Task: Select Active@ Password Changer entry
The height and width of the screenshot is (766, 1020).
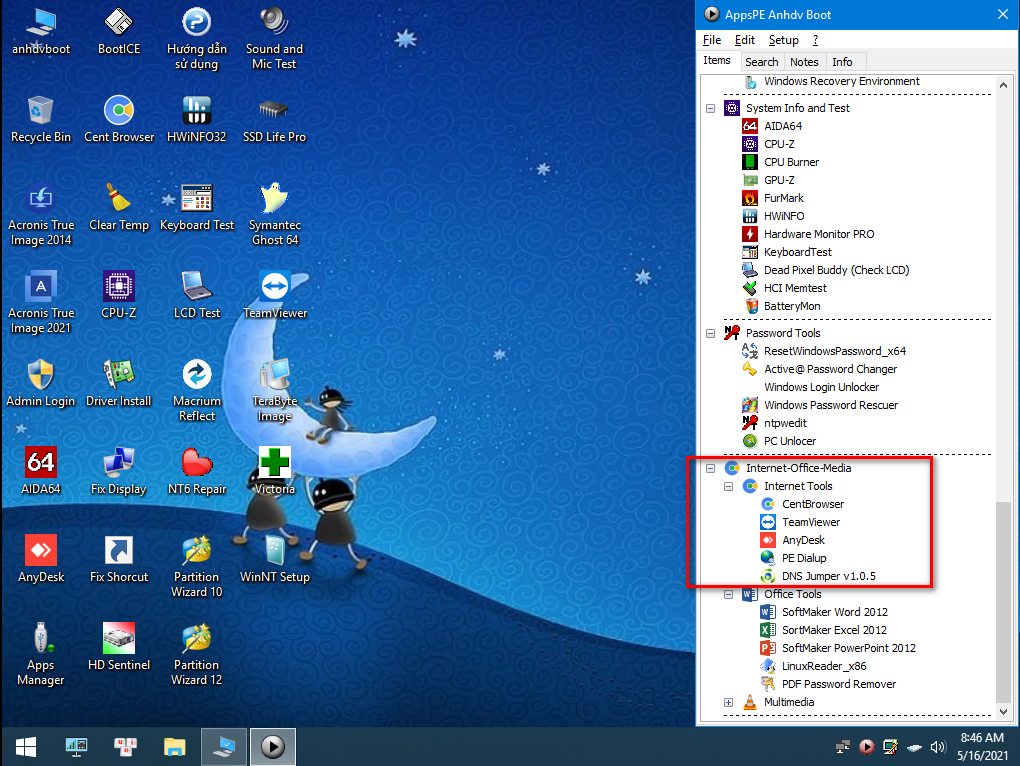Action: click(x=830, y=369)
